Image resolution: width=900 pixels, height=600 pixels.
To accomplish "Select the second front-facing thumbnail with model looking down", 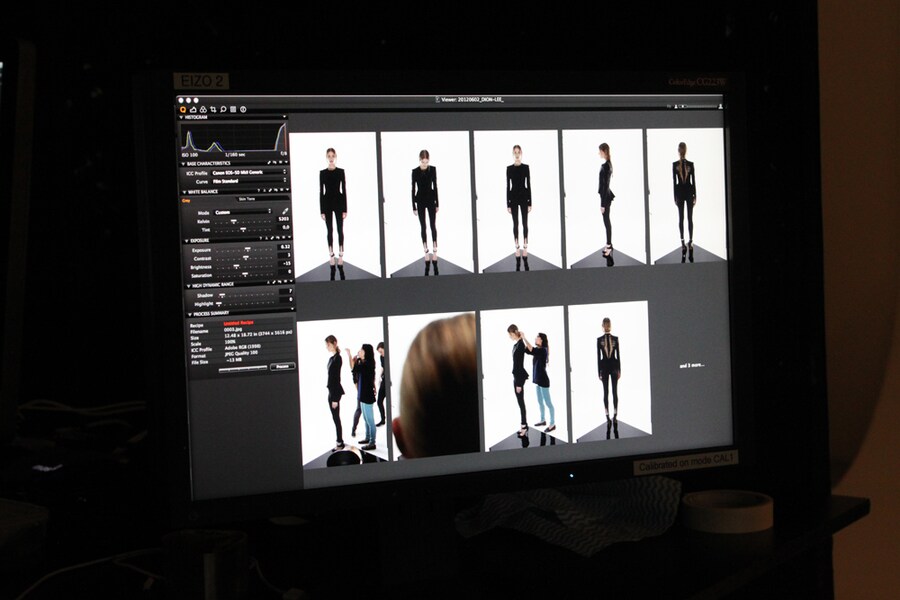I will tap(426, 204).
